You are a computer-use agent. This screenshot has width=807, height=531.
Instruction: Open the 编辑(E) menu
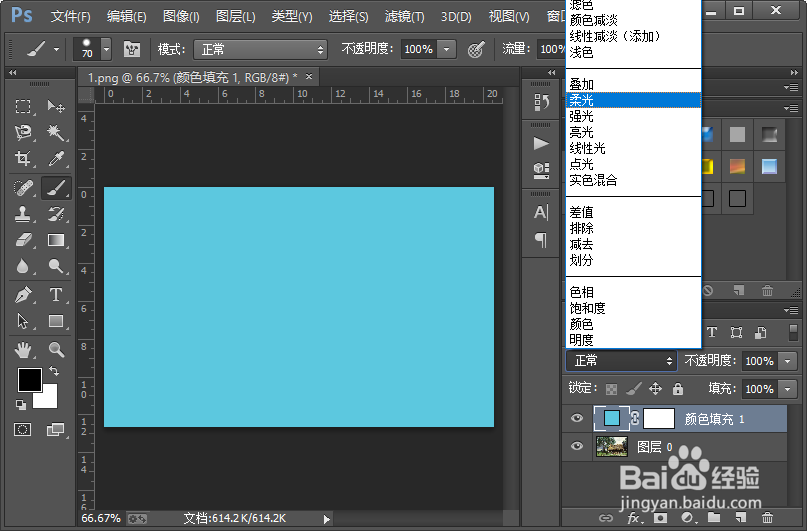[127, 17]
